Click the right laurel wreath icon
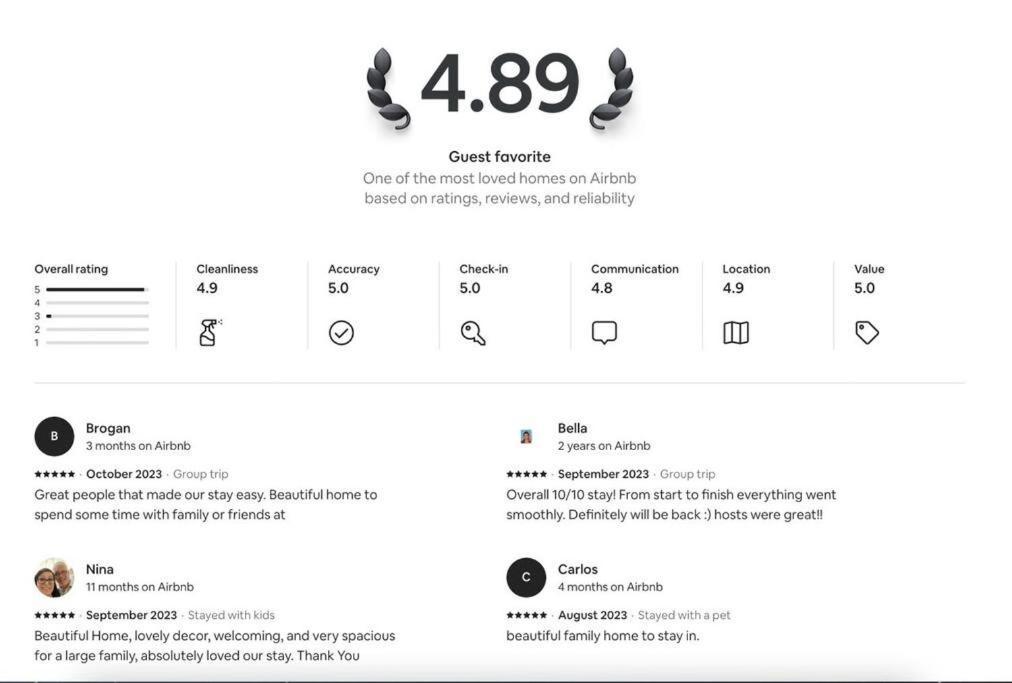This screenshot has height=683, width=1012. (x=611, y=88)
